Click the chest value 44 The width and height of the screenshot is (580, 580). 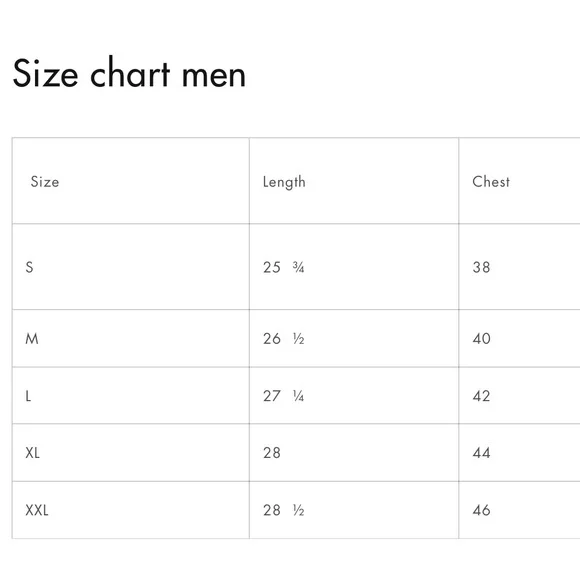[x=481, y=453]
